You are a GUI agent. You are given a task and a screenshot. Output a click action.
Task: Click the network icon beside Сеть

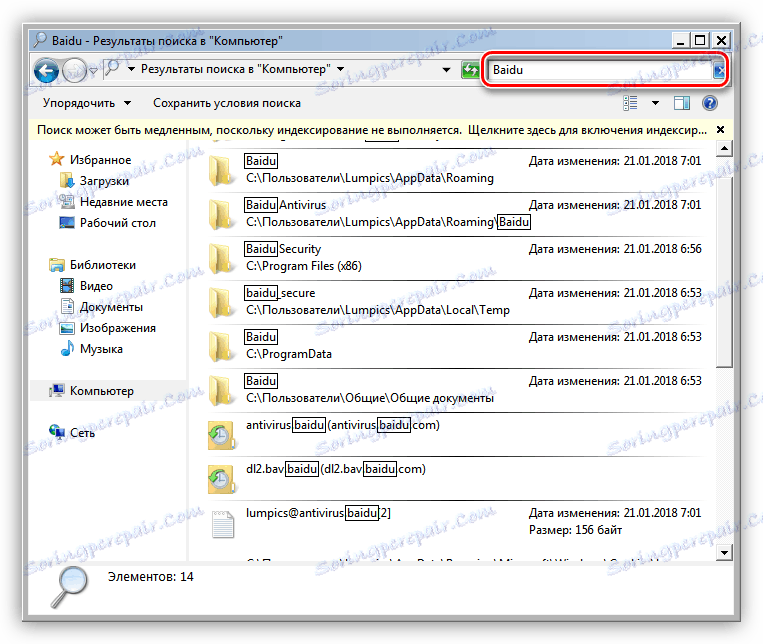[56, 432]
